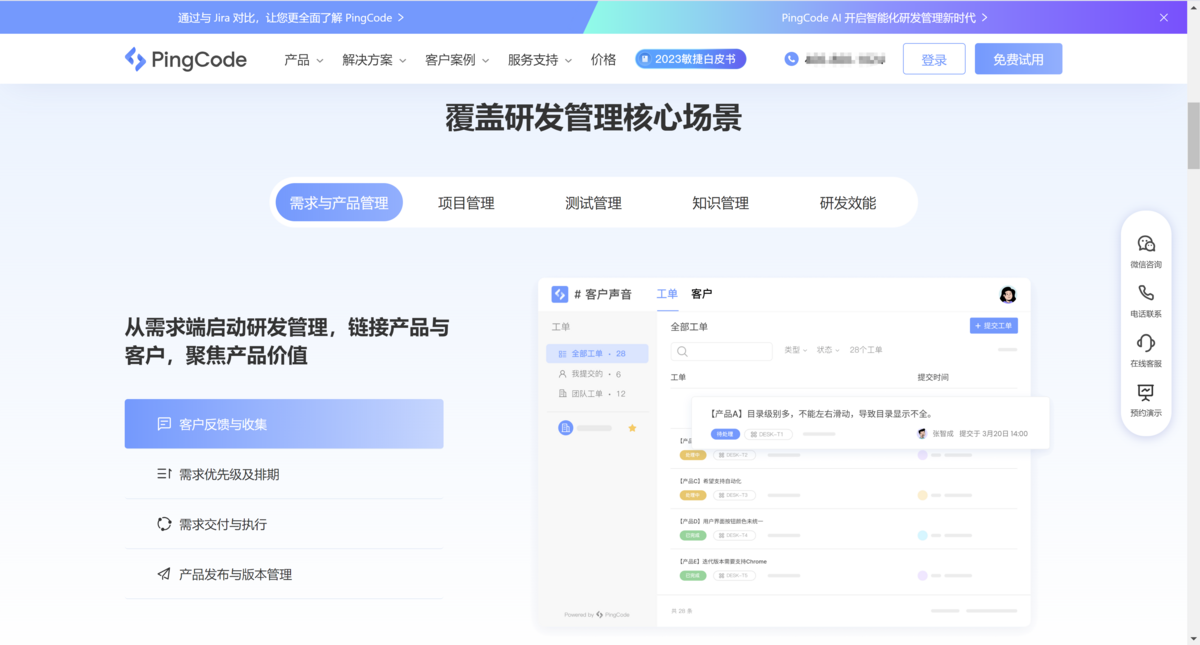Click the ticket search input field
The height and width of the screenshot is (645, 1200).
coord(721,351)
